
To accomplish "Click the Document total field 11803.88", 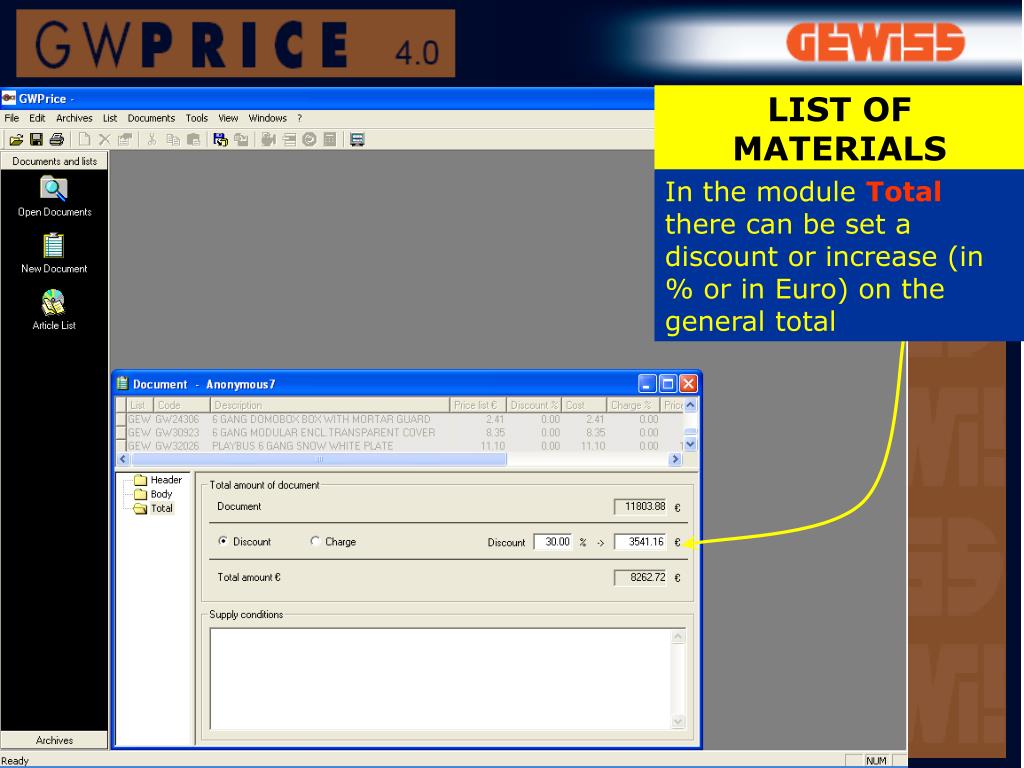I will [640, 506].
